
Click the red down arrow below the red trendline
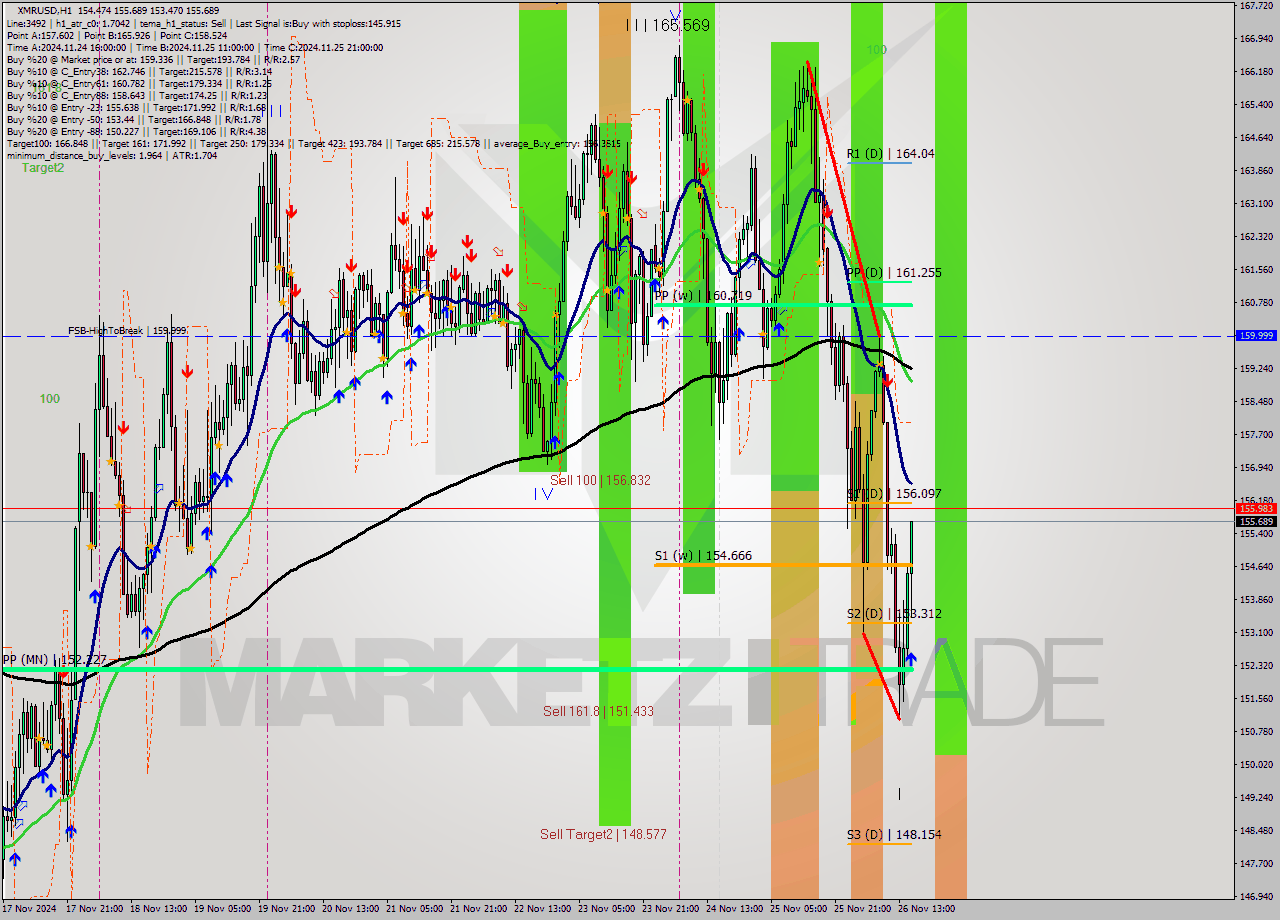point(888,380)
